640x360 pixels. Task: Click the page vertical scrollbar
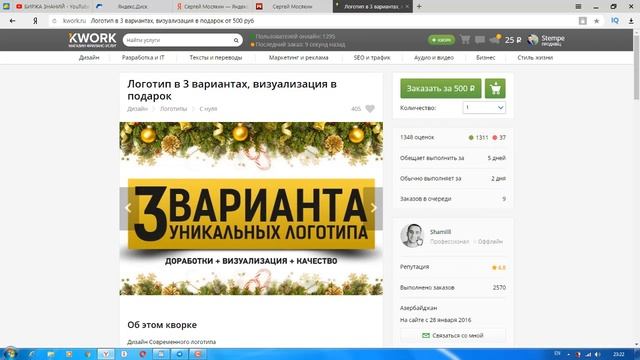pos(636,67)
